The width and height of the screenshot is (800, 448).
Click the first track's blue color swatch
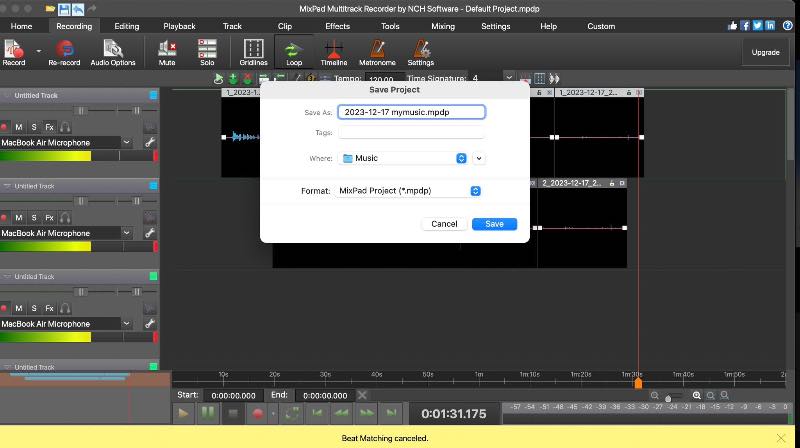coord(153,95)
